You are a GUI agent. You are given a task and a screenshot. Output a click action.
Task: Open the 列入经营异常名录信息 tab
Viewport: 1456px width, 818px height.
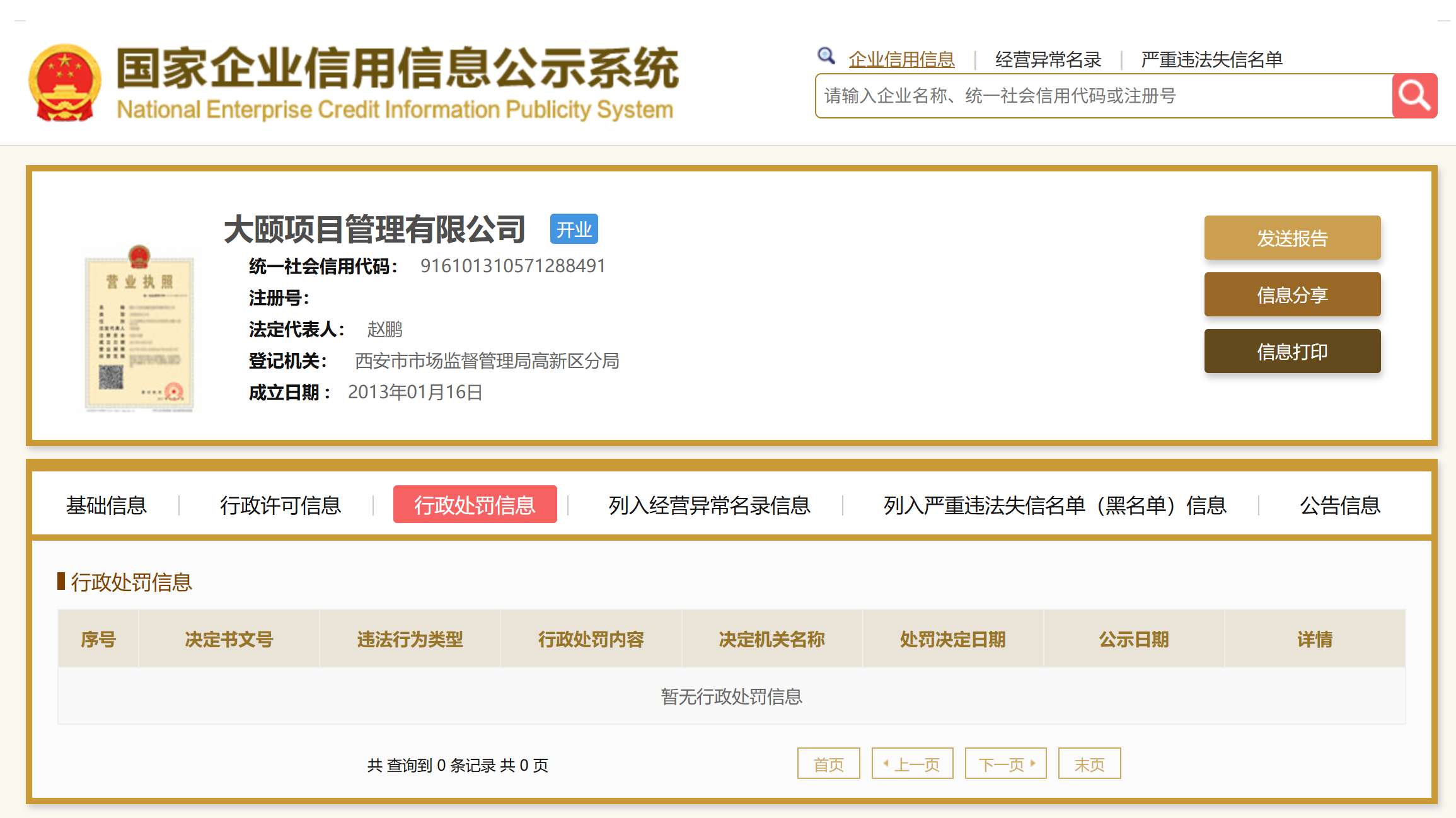pyautogui.click(x=709, y=505)
